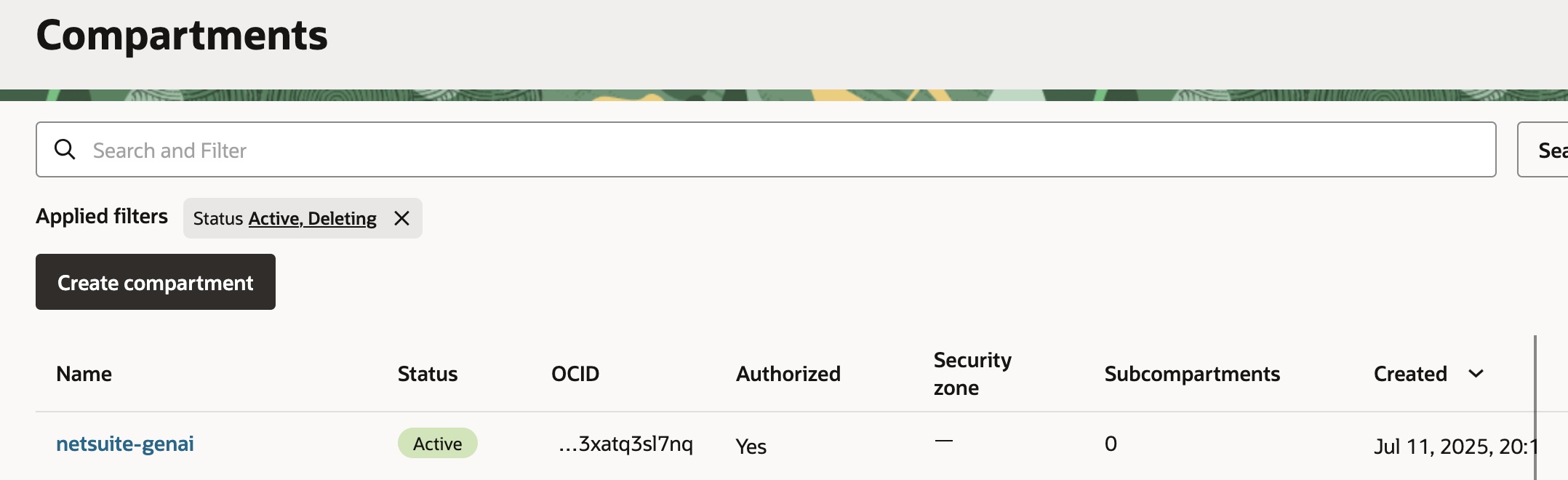Click the Create compartment button
Viewport: 1568px width, 480px height.
pos(156,282)
